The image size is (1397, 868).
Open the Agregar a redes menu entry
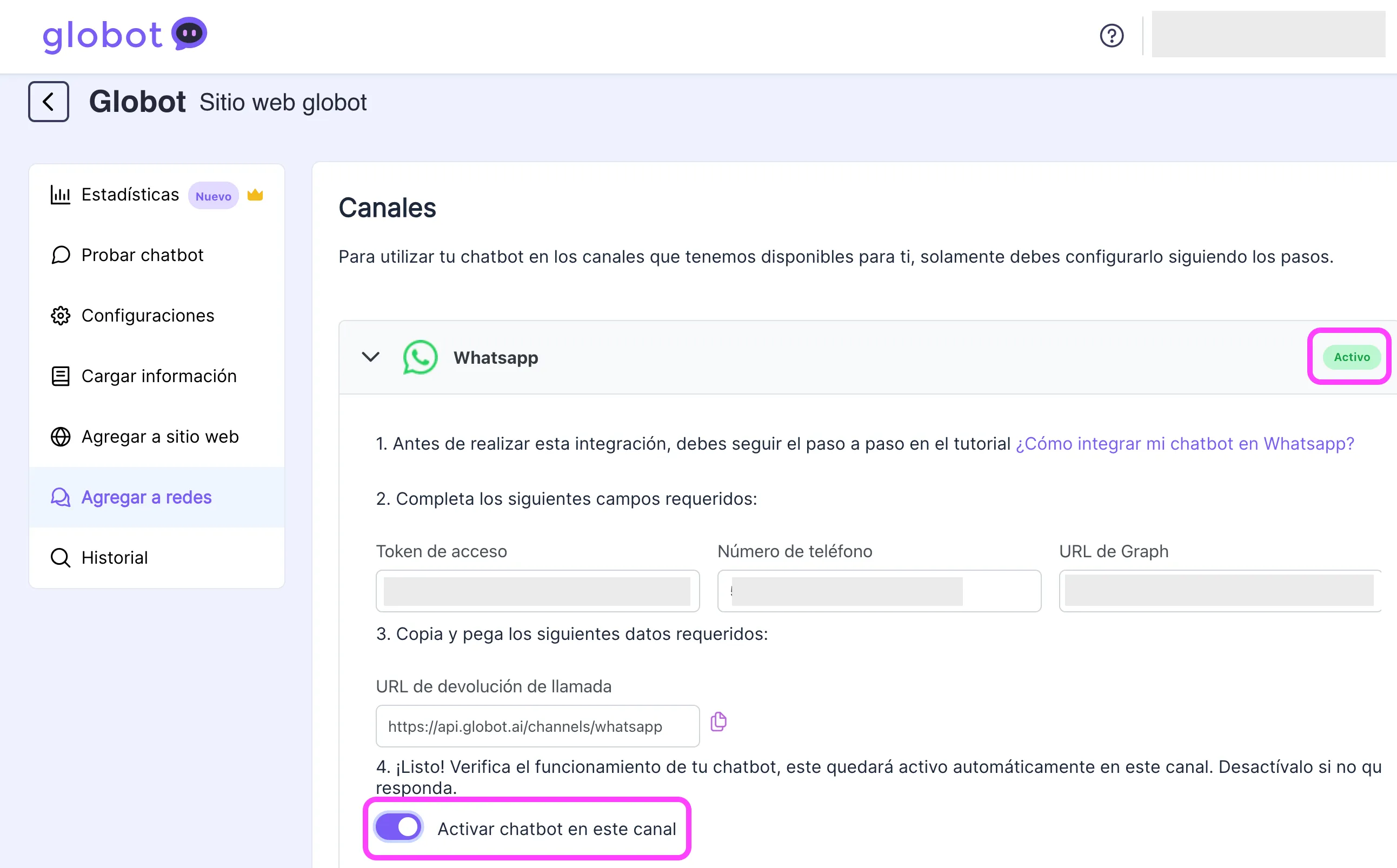[x=147, y=497]
